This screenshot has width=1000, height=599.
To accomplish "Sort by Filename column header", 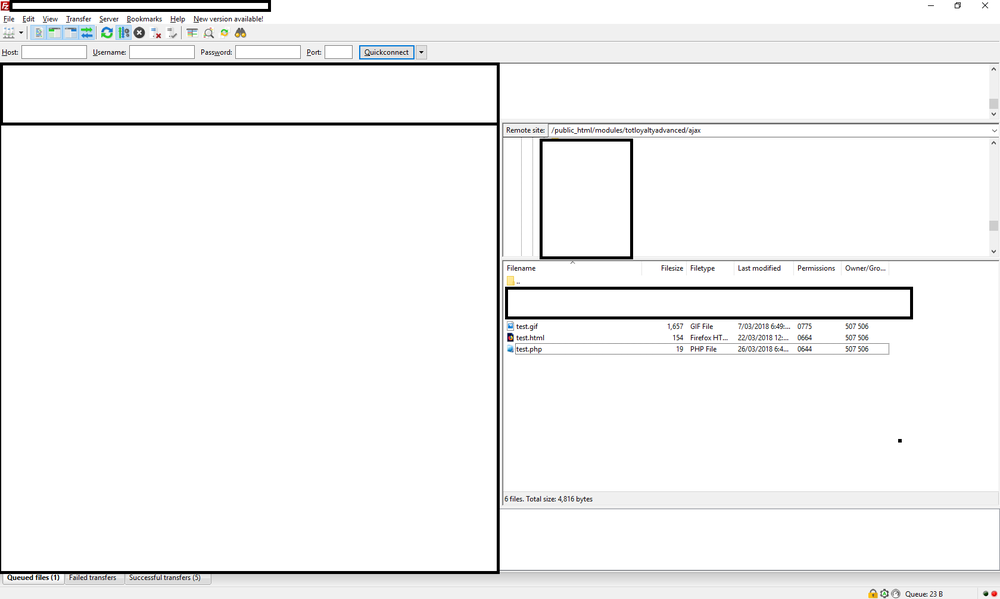I will (x=573, y=269).
